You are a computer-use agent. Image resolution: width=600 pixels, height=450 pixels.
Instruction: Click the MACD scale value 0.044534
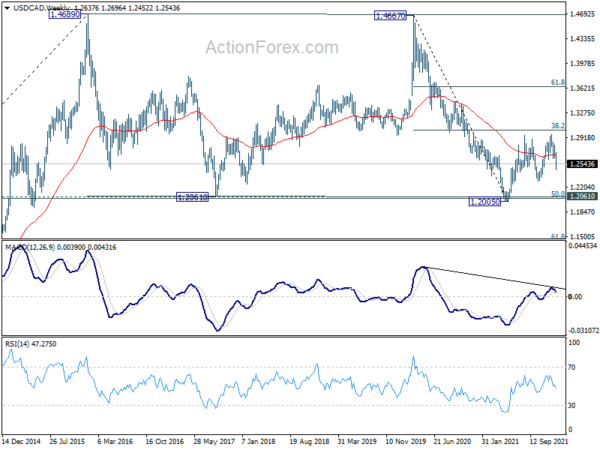(x=583, y=246)
